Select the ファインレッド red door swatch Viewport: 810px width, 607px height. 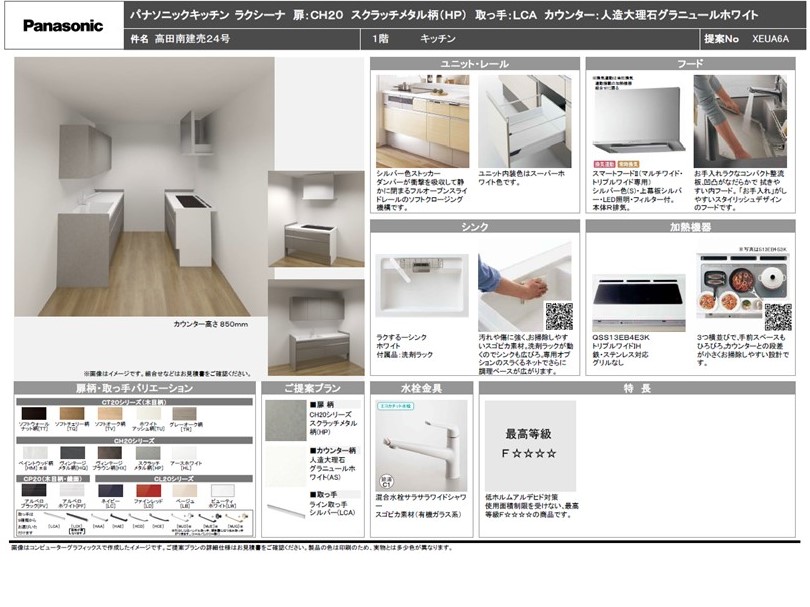[148, 491]
